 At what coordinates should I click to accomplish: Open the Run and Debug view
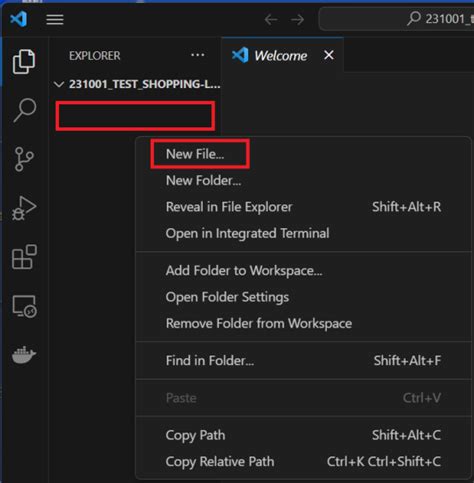(x=24, y=208)
